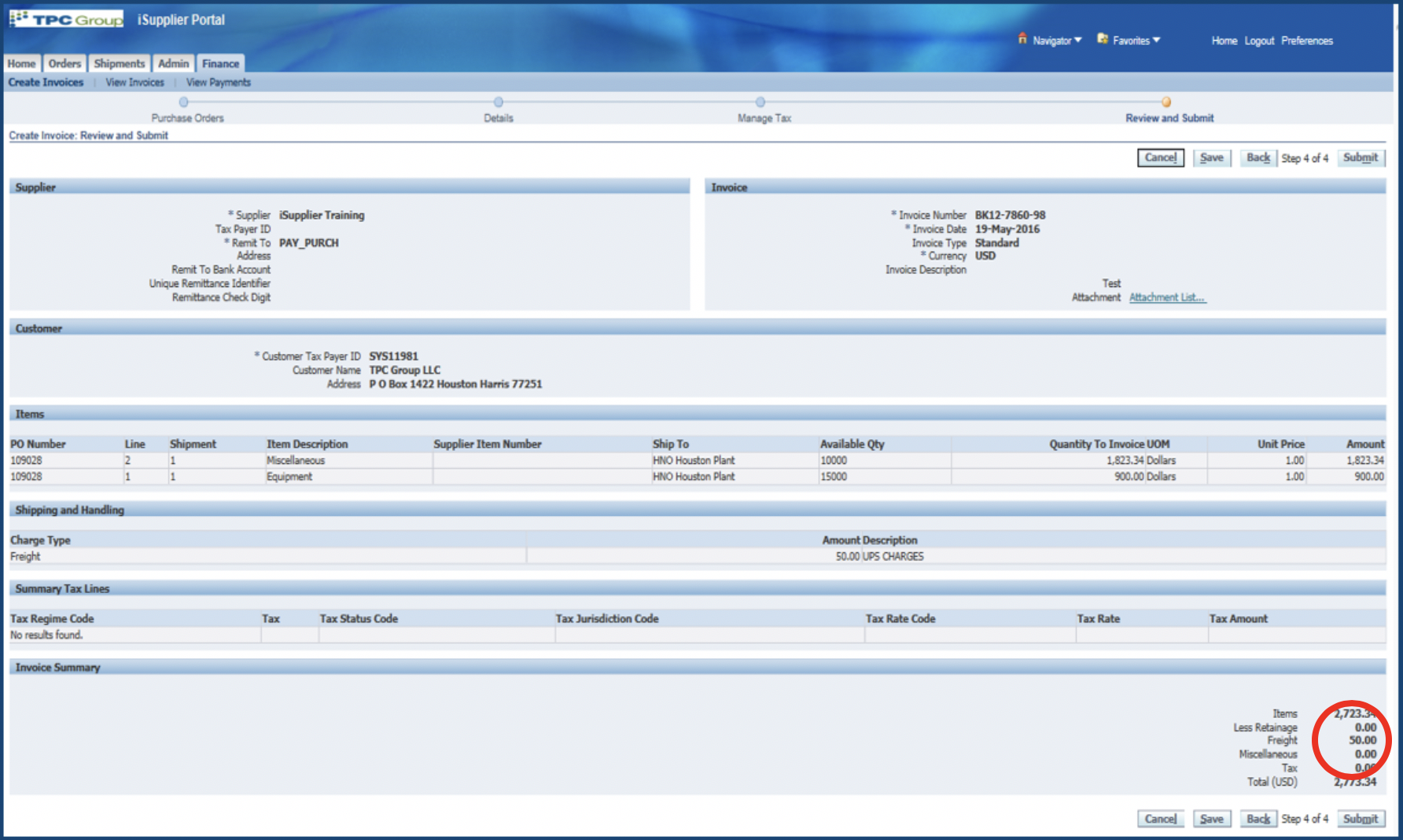Jump to Purchase Orders step marker
1403x840 pixels.
point(183,102)
